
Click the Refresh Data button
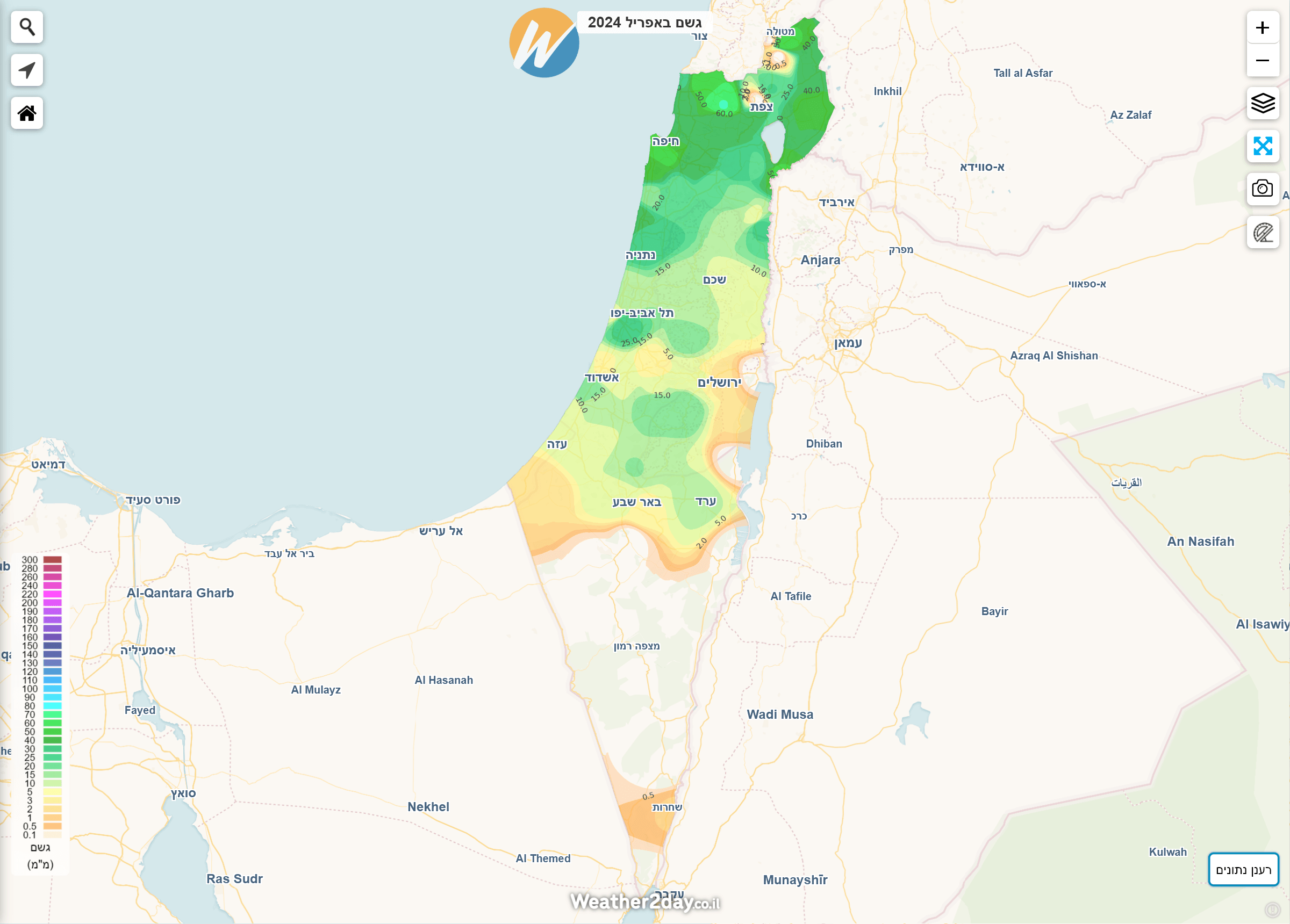point(1243,869)
